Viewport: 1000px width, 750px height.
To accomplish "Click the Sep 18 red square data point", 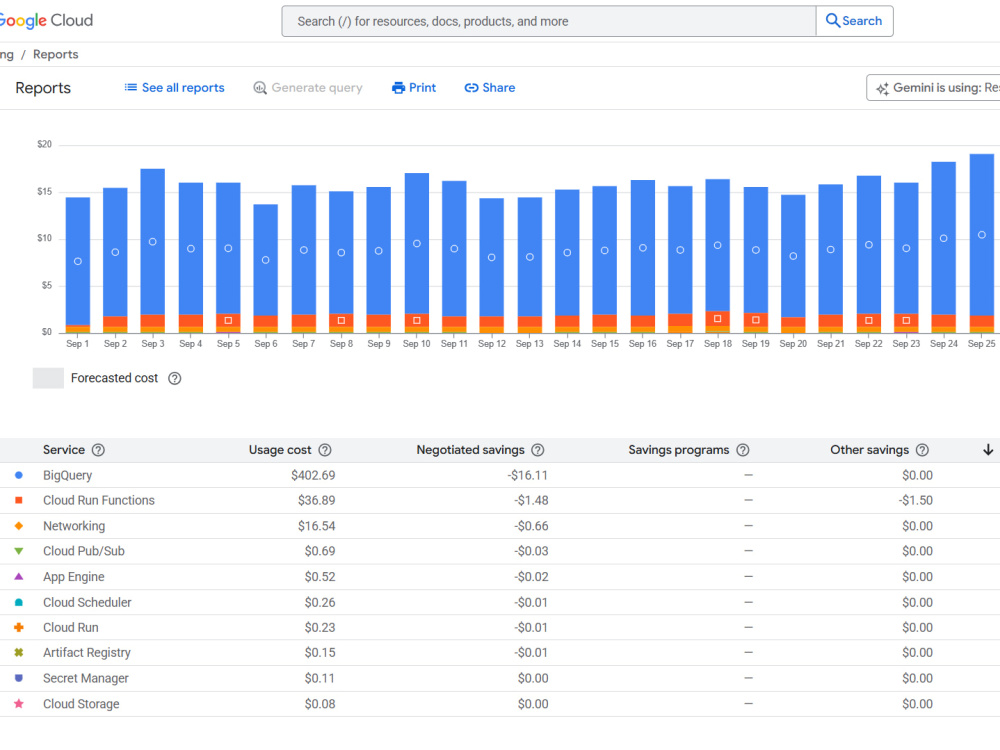I will 717,318.
